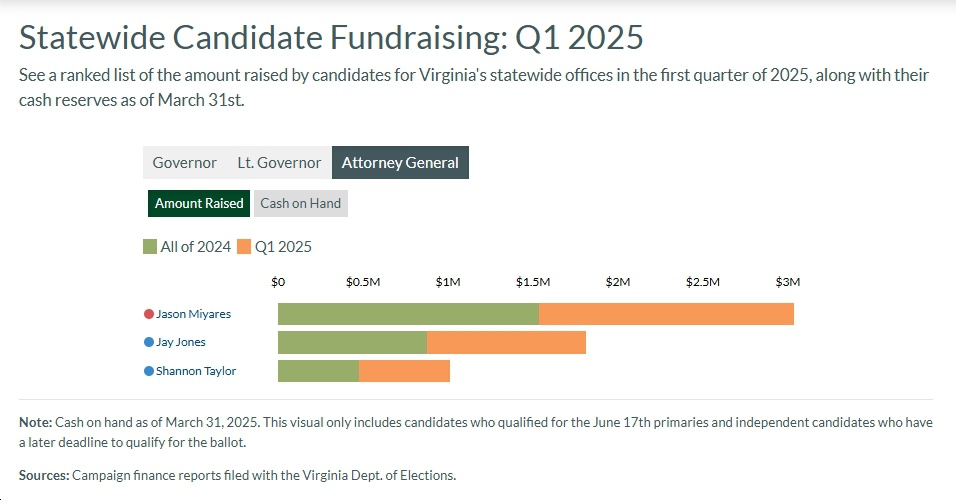Switch to the Governor tab

coord(185,163)
